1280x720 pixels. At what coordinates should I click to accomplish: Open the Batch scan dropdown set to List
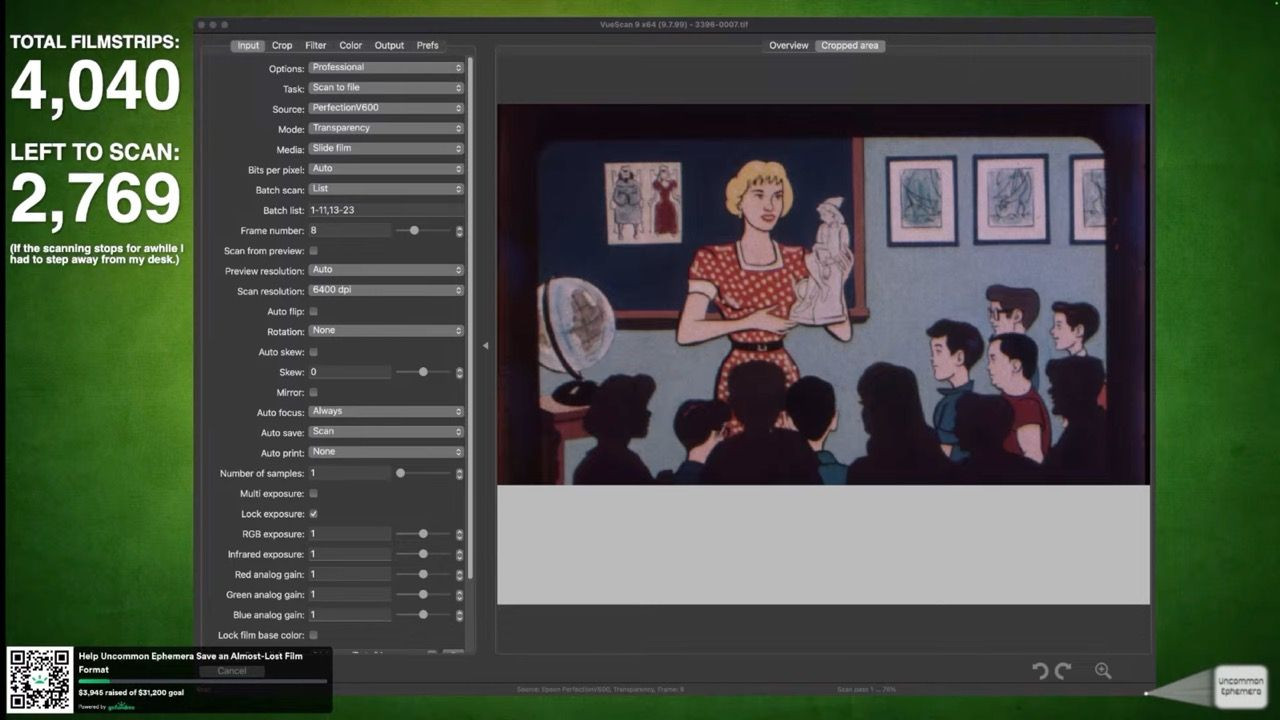(x=386, y=189)
